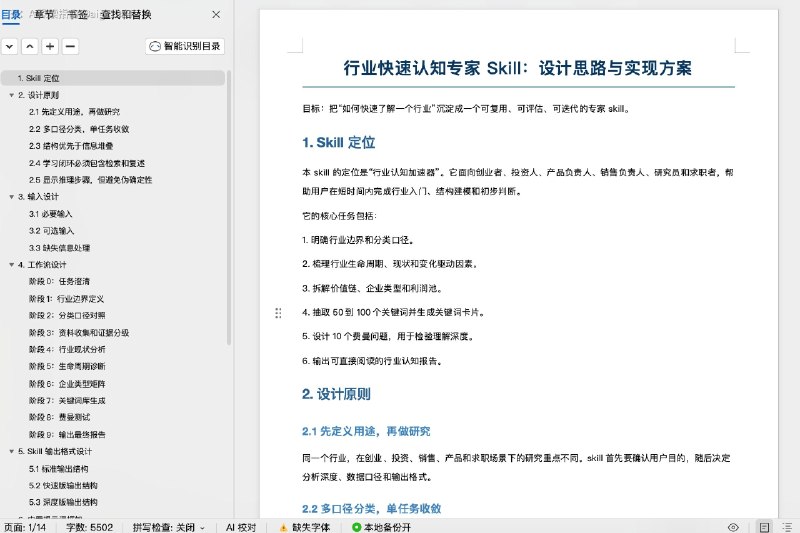This screenshot has width=800, height=533.
Task: Go to 3.2 可选输入 in the outline
Action: (x=51, y=231)
